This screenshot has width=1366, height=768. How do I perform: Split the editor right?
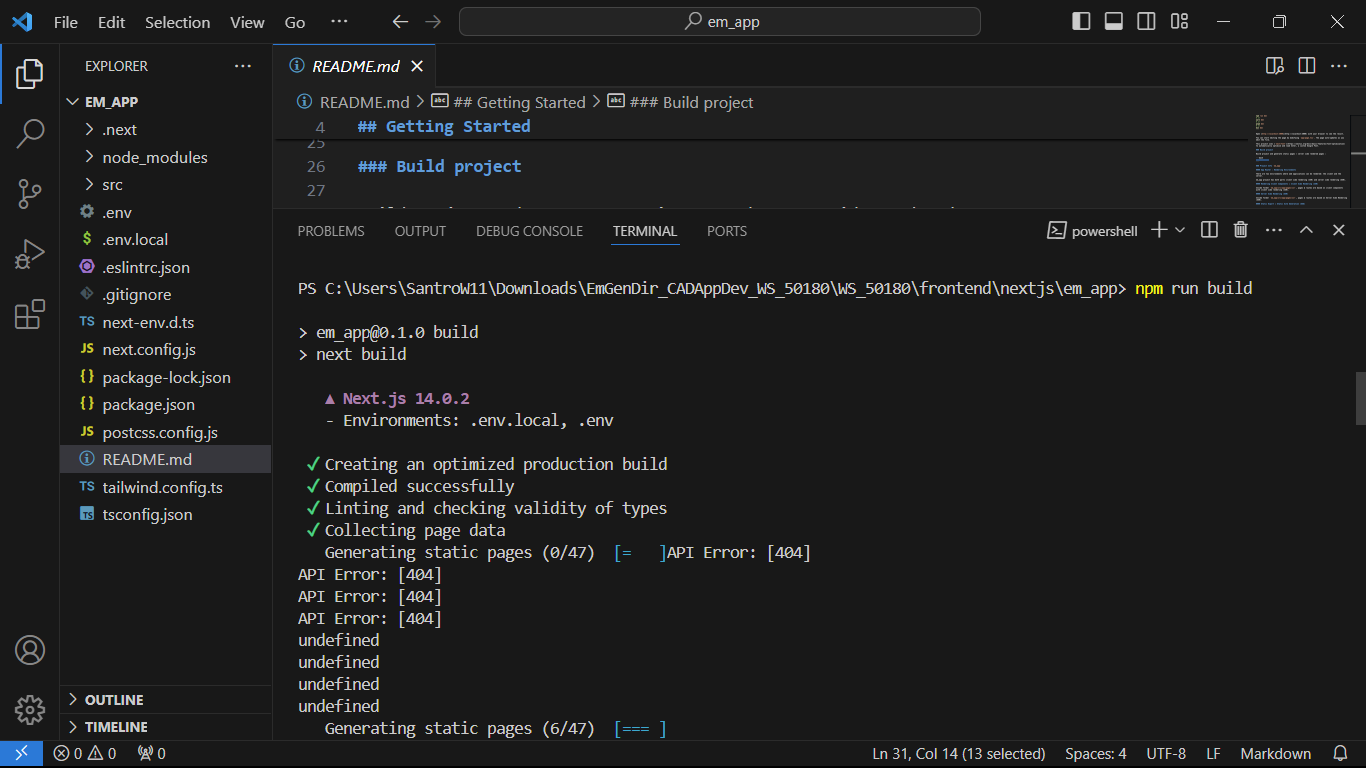point(1307,66)
